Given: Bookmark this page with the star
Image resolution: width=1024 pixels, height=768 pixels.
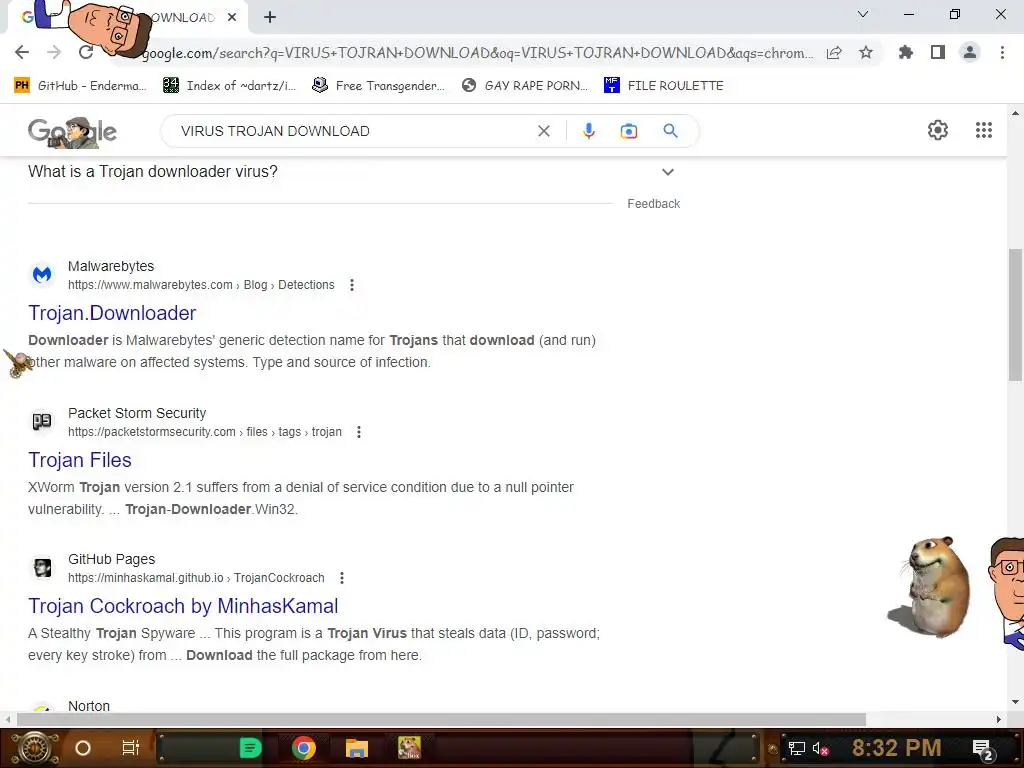Looking at the screenshot, I should [866, 52].
